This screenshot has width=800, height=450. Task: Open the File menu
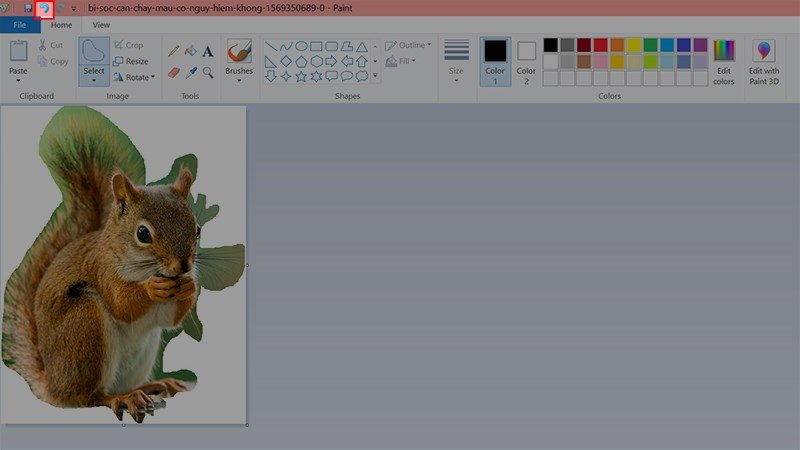pyautogui.click(x=20, y=25)
